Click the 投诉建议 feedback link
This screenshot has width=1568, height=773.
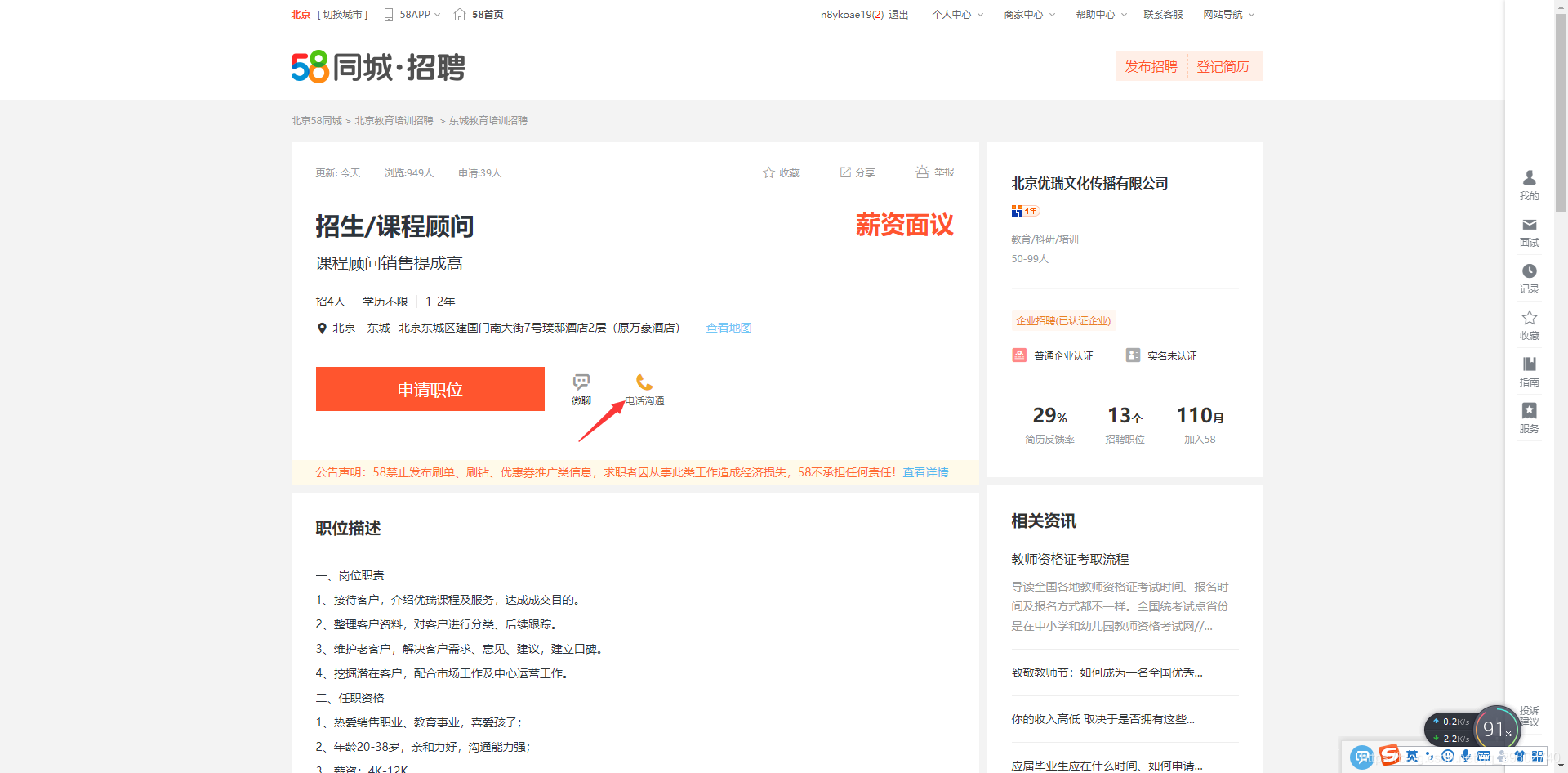tap(1530, 716)
